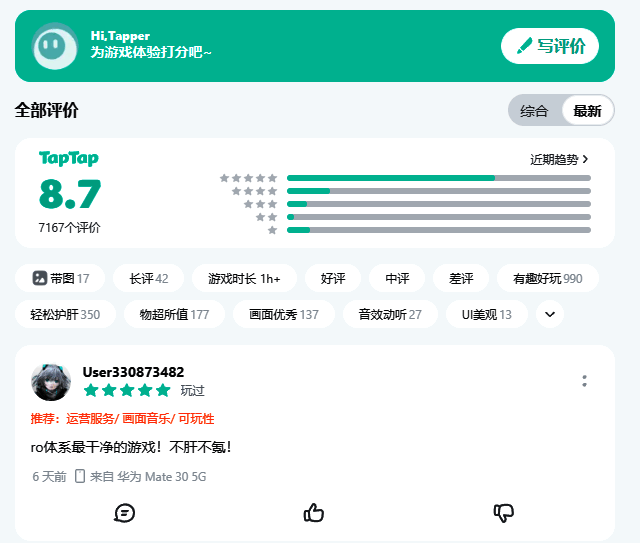The image size is (640, 543).
Task: Click the 推荐 tags line
Action: pyautogui.click(x=122, y=418)
